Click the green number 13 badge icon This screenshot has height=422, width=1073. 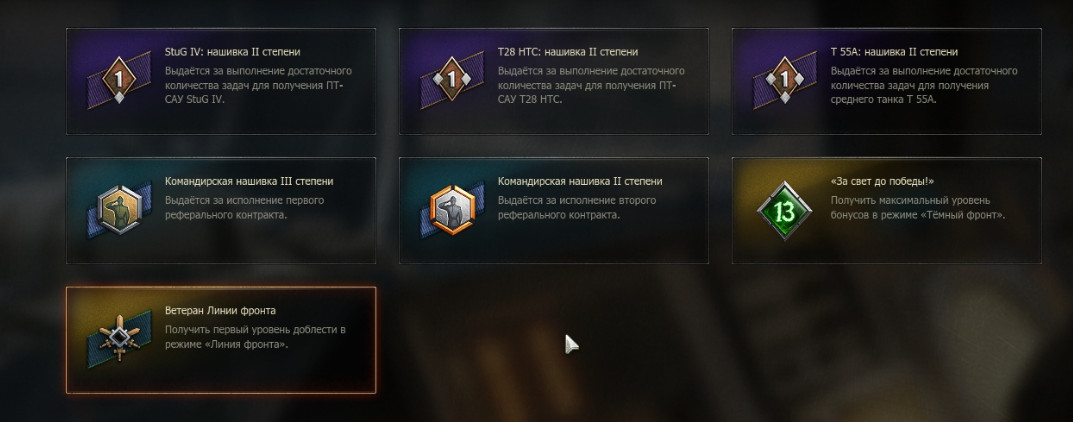785,211
